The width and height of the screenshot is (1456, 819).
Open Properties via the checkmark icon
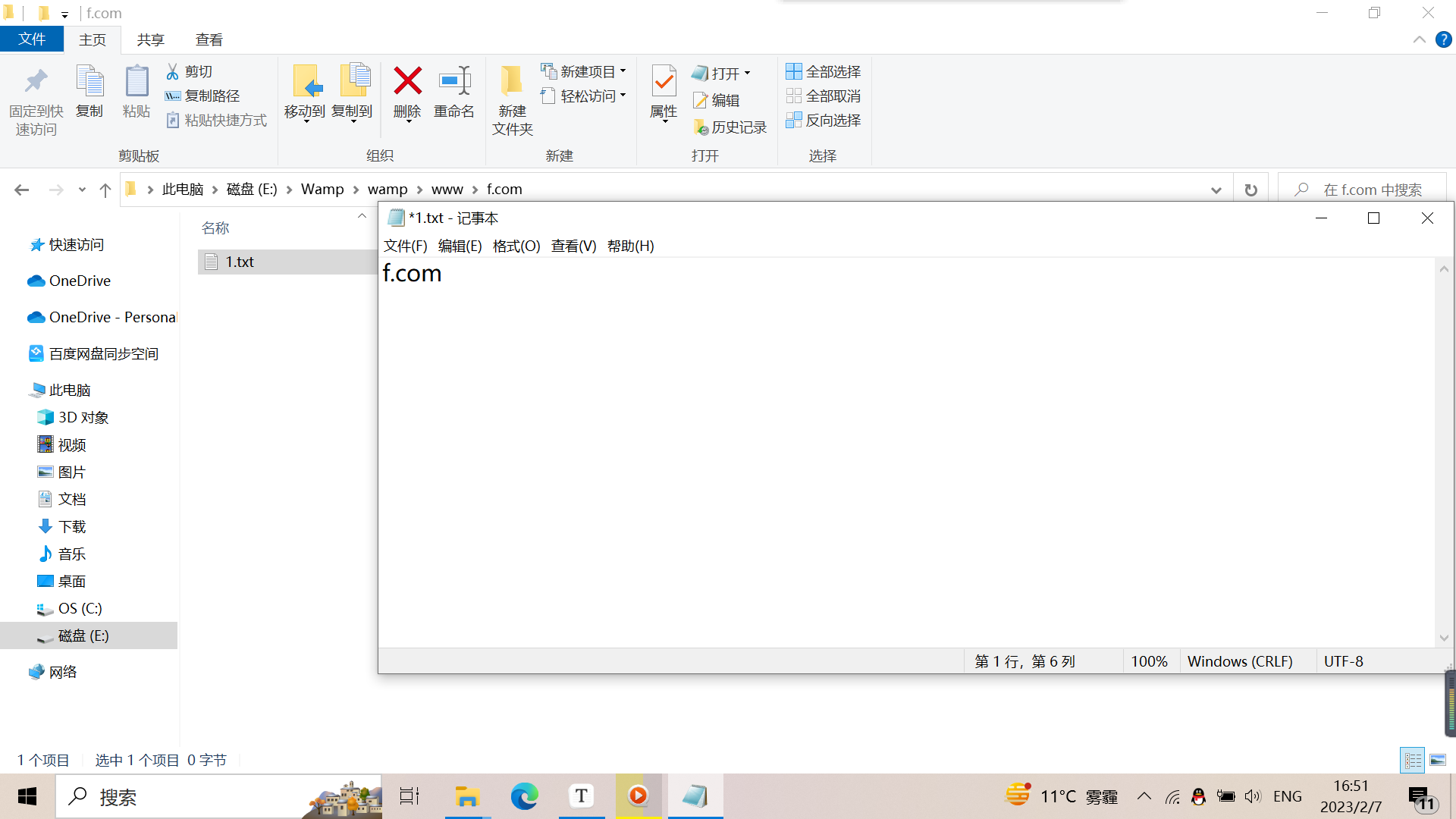664,82
